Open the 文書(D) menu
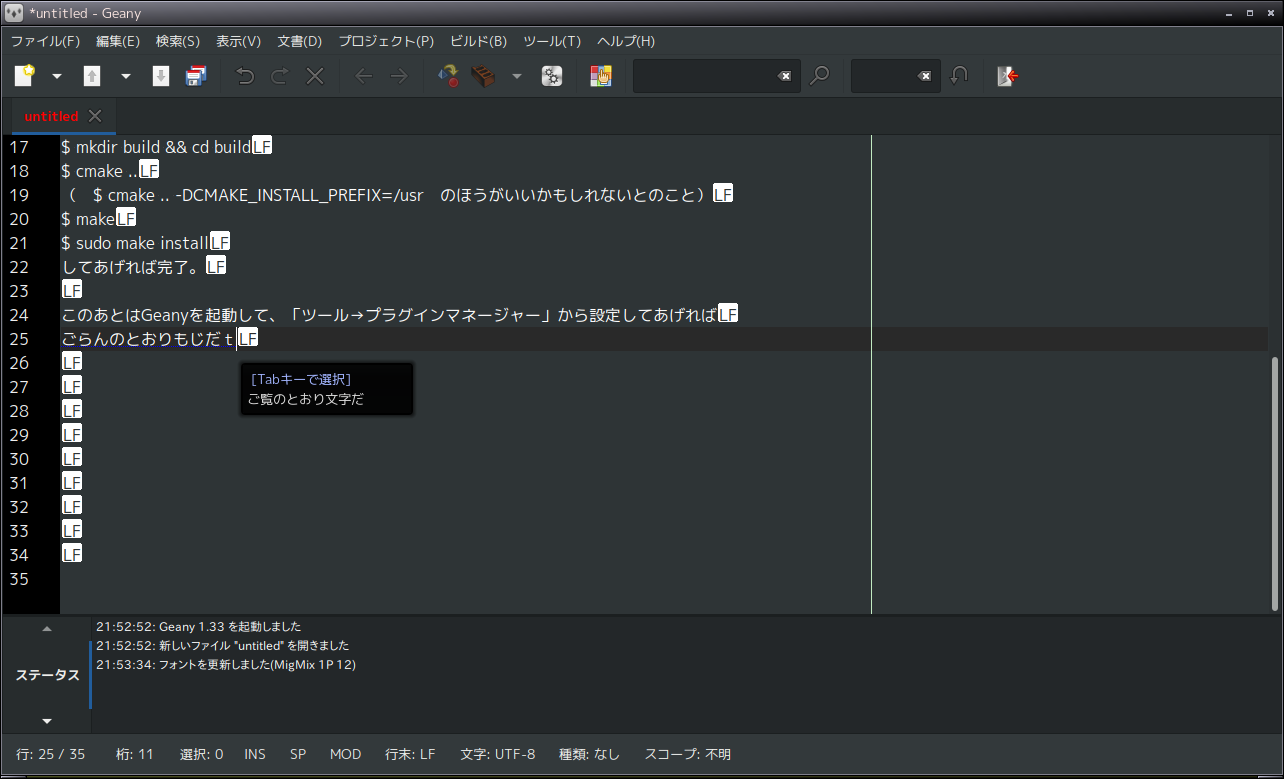1284x779 pixels. (x=300, y=41)
